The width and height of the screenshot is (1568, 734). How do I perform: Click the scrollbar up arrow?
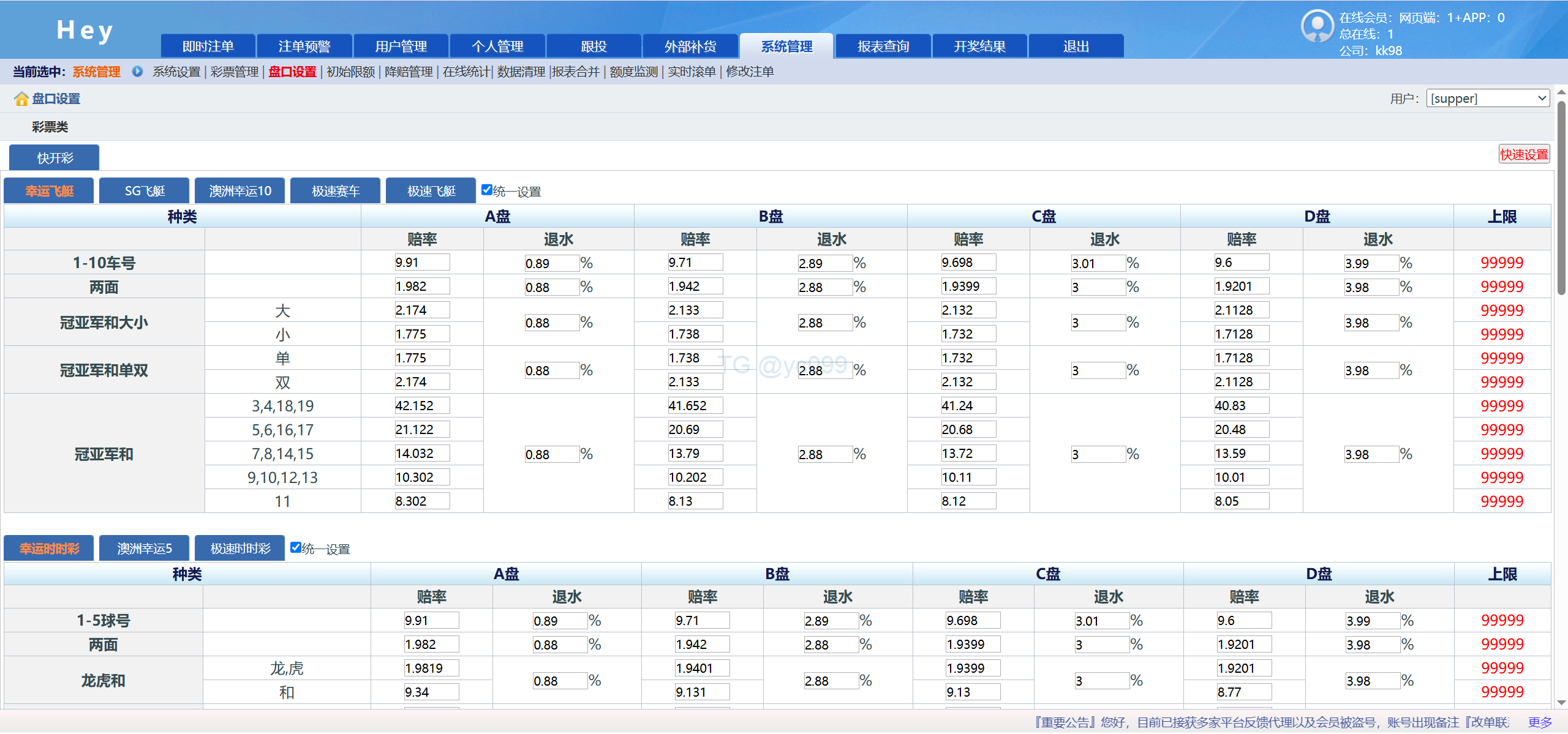[1561, 92]
